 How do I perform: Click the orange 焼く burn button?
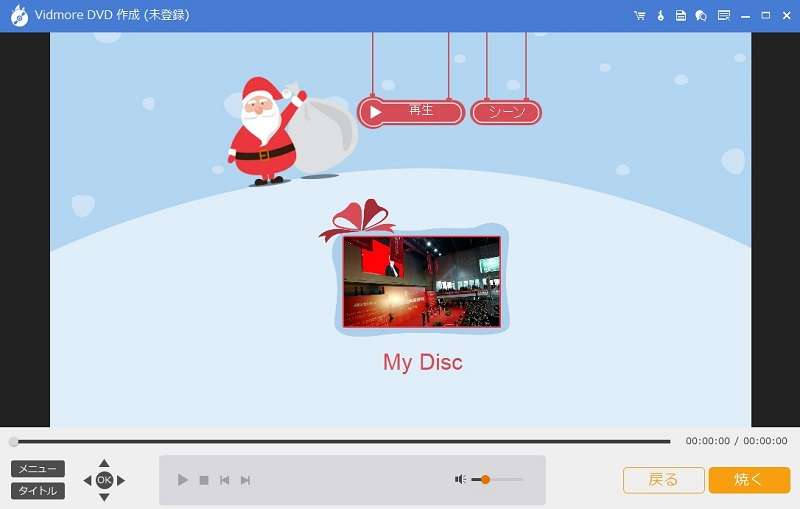point(749,480)
